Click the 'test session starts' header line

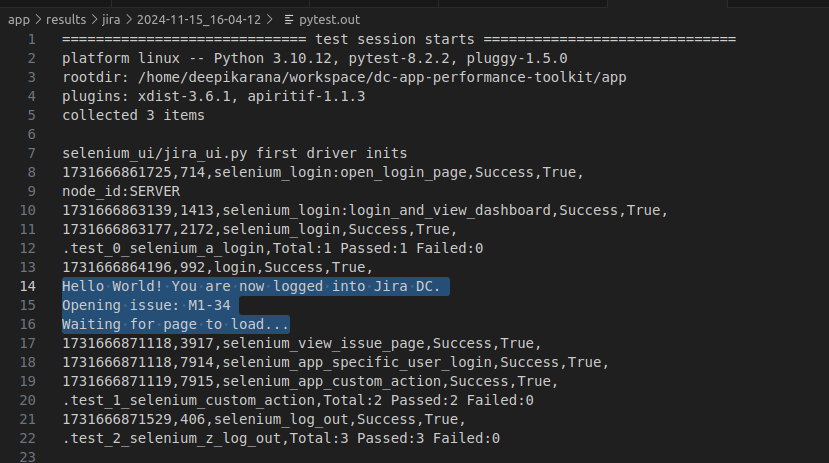pyautogui.click(x=398, y=39)
